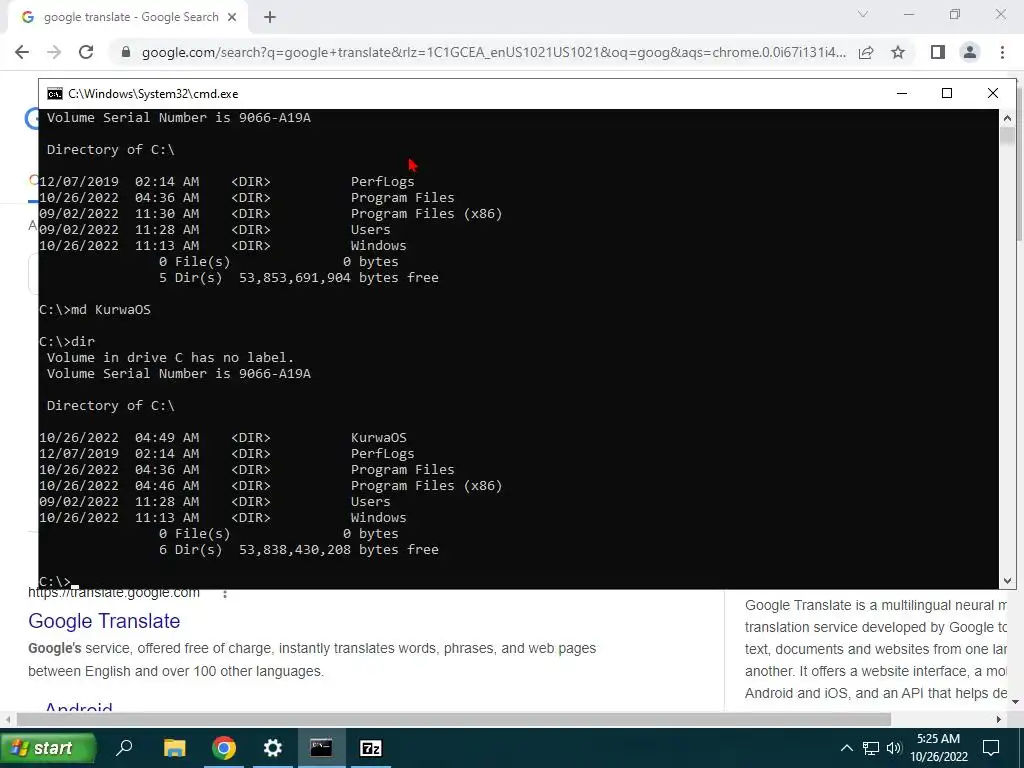Click the page horizontal scrollbar
This screenshot has height=768, width=1024.
pyautogui.click(x=454, y=719)
